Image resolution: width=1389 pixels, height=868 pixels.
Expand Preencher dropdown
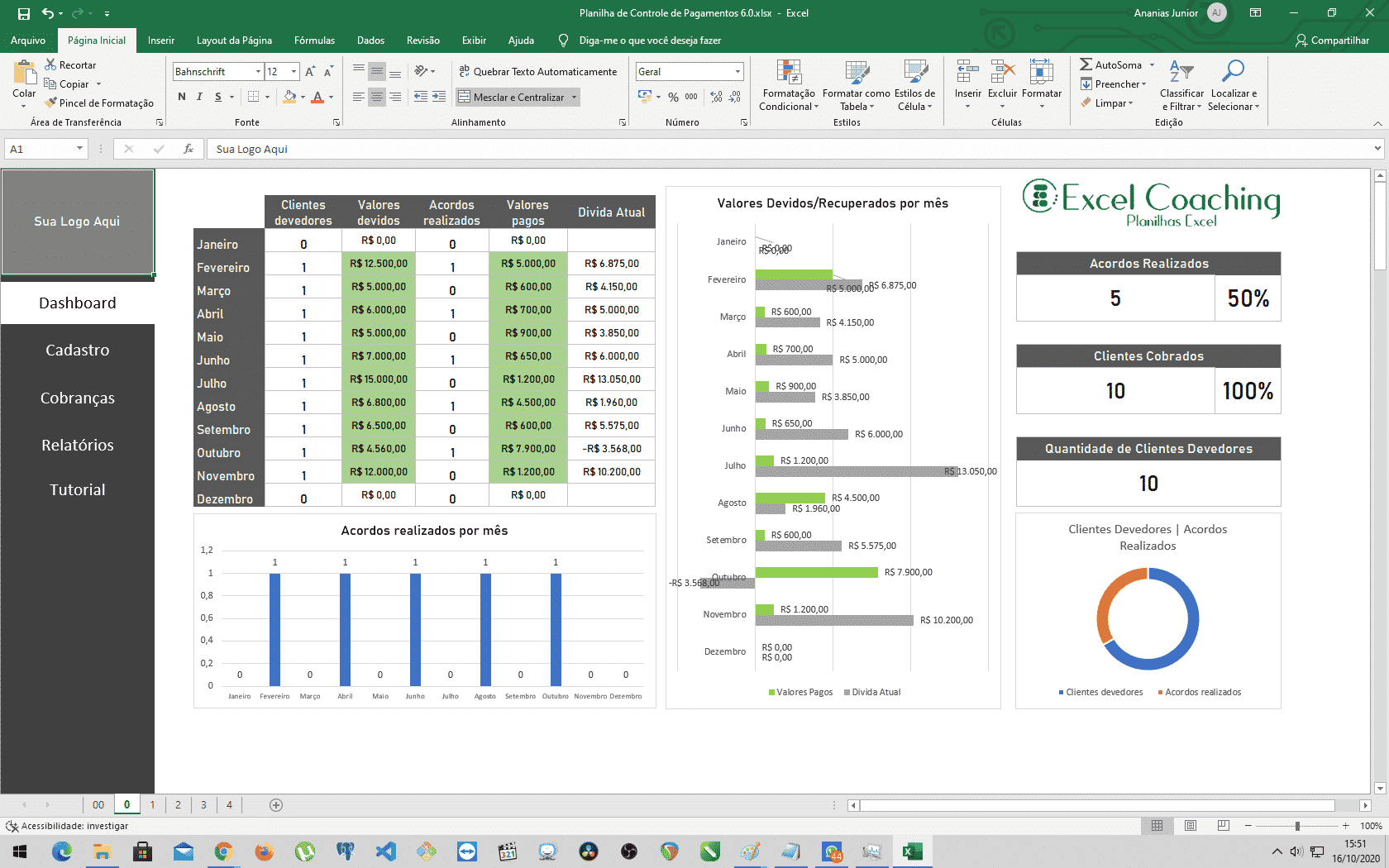pyautogui.click(x=1144, y=84)
